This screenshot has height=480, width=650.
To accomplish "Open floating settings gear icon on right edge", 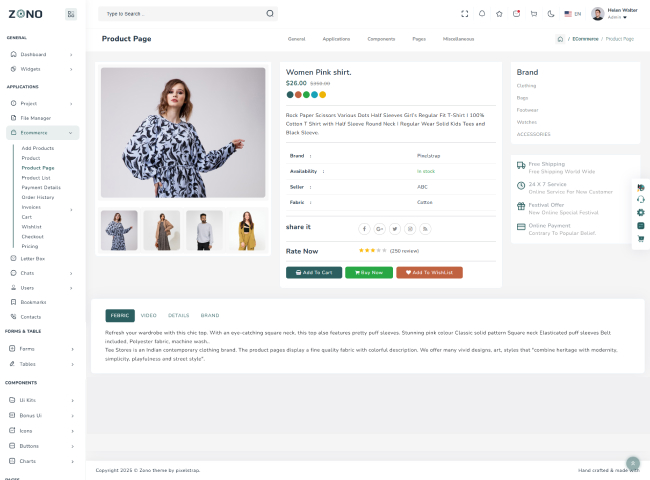I will point(640,213).
